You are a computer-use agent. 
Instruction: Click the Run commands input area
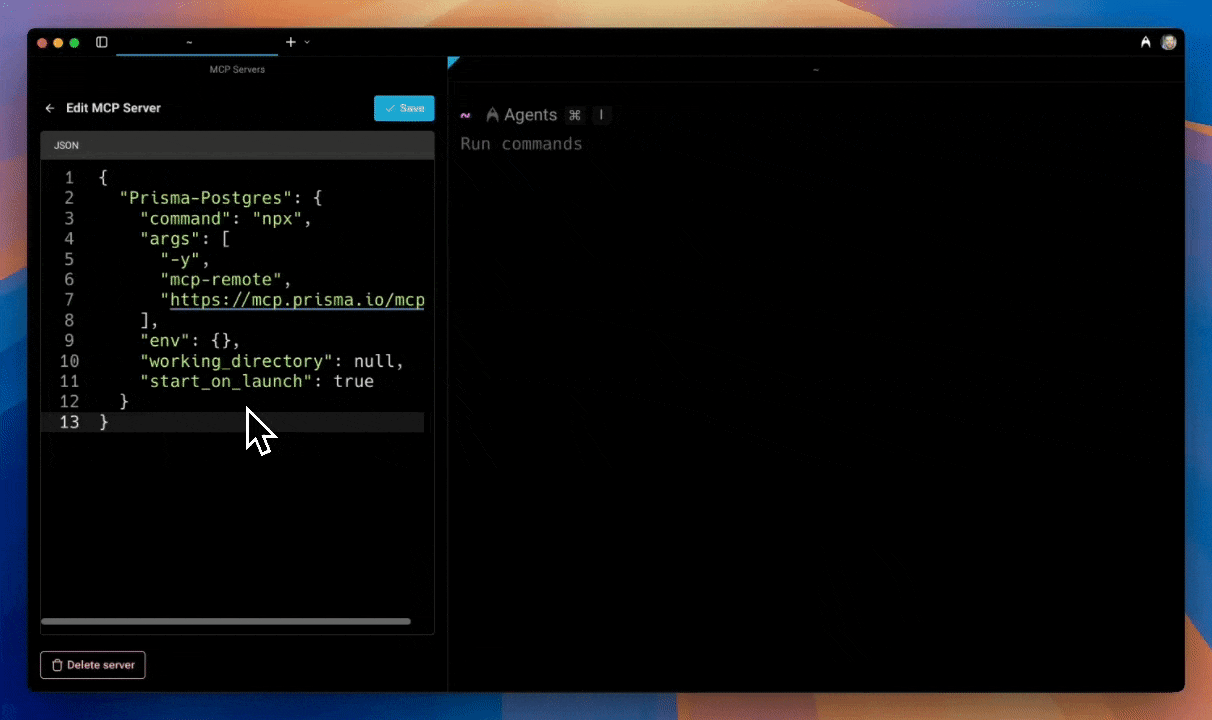click(x=521, y=144)
